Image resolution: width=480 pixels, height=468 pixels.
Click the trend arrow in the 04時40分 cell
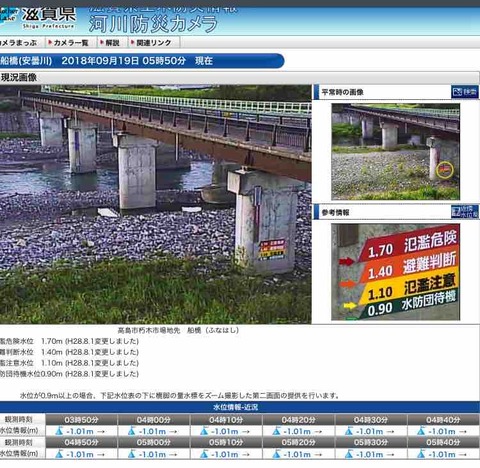(x=463, y=431)
